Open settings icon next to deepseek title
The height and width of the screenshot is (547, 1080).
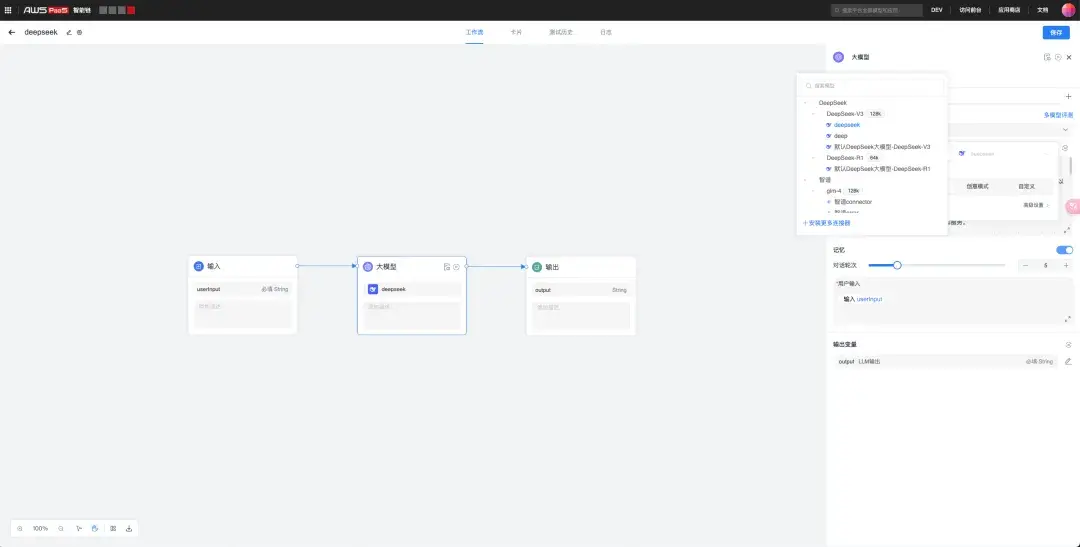[x=79, y=32]
